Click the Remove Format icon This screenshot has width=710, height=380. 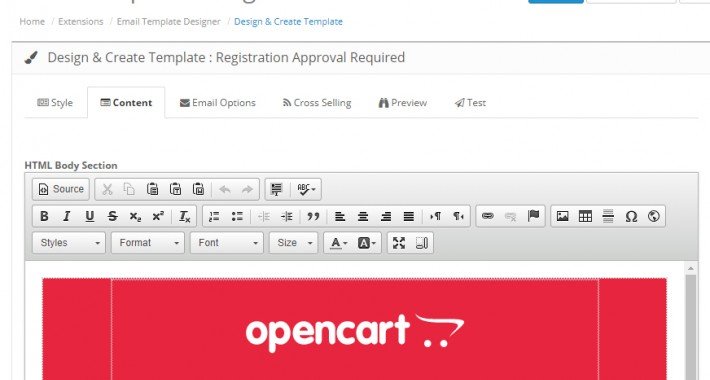184,216
